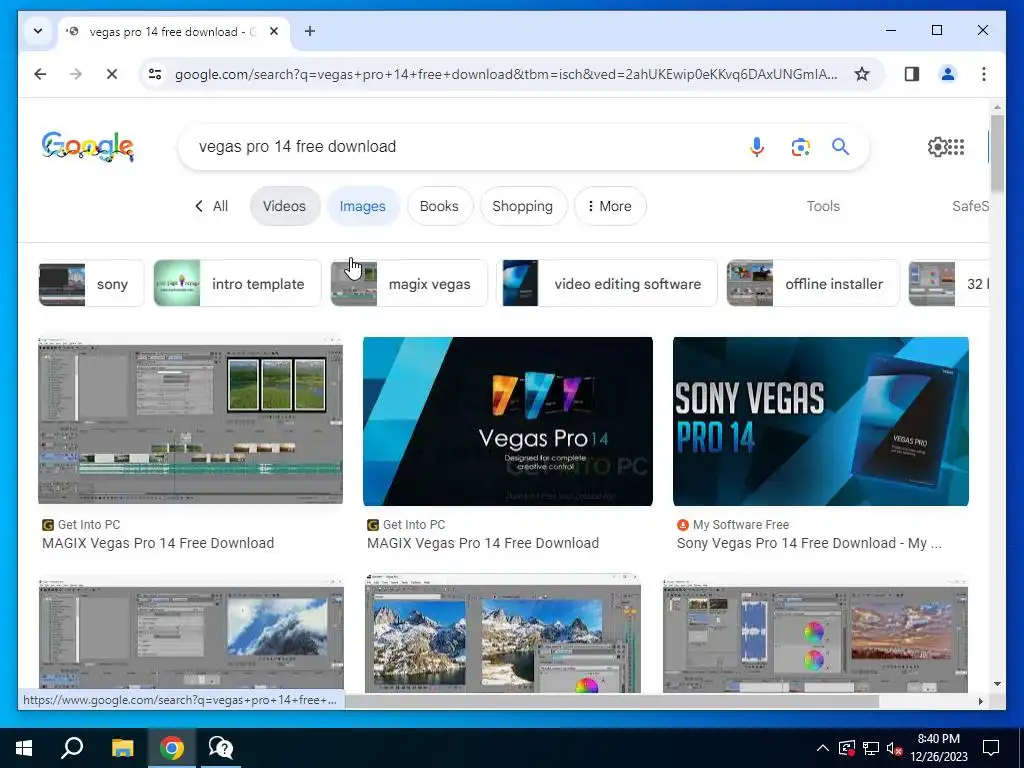The width and height of the screenshot is (1024, 768).
Task: Click the vertical scrollbar thumb
Action: 997,153
